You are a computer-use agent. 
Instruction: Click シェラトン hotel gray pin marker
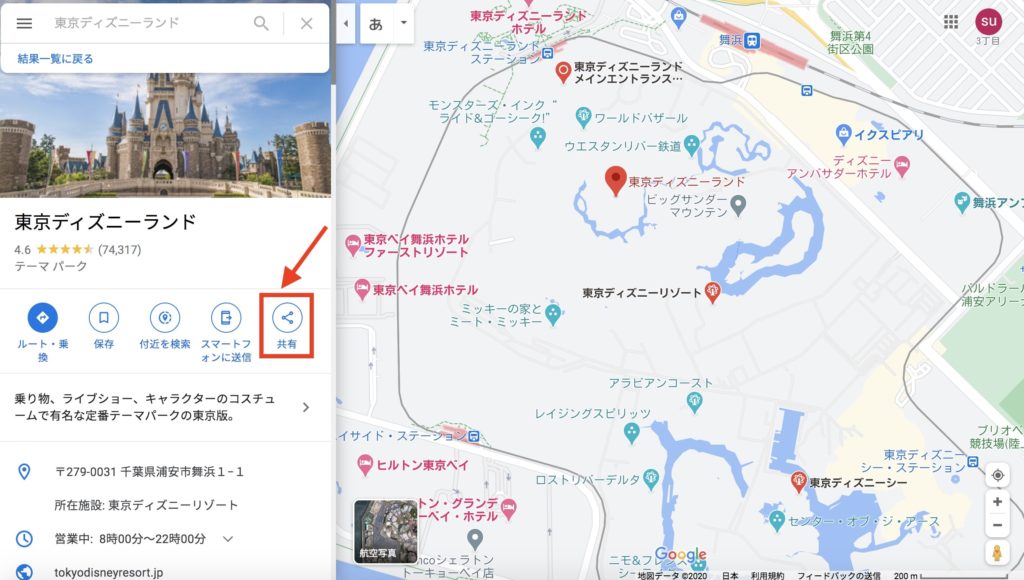[x=475, y=540]
